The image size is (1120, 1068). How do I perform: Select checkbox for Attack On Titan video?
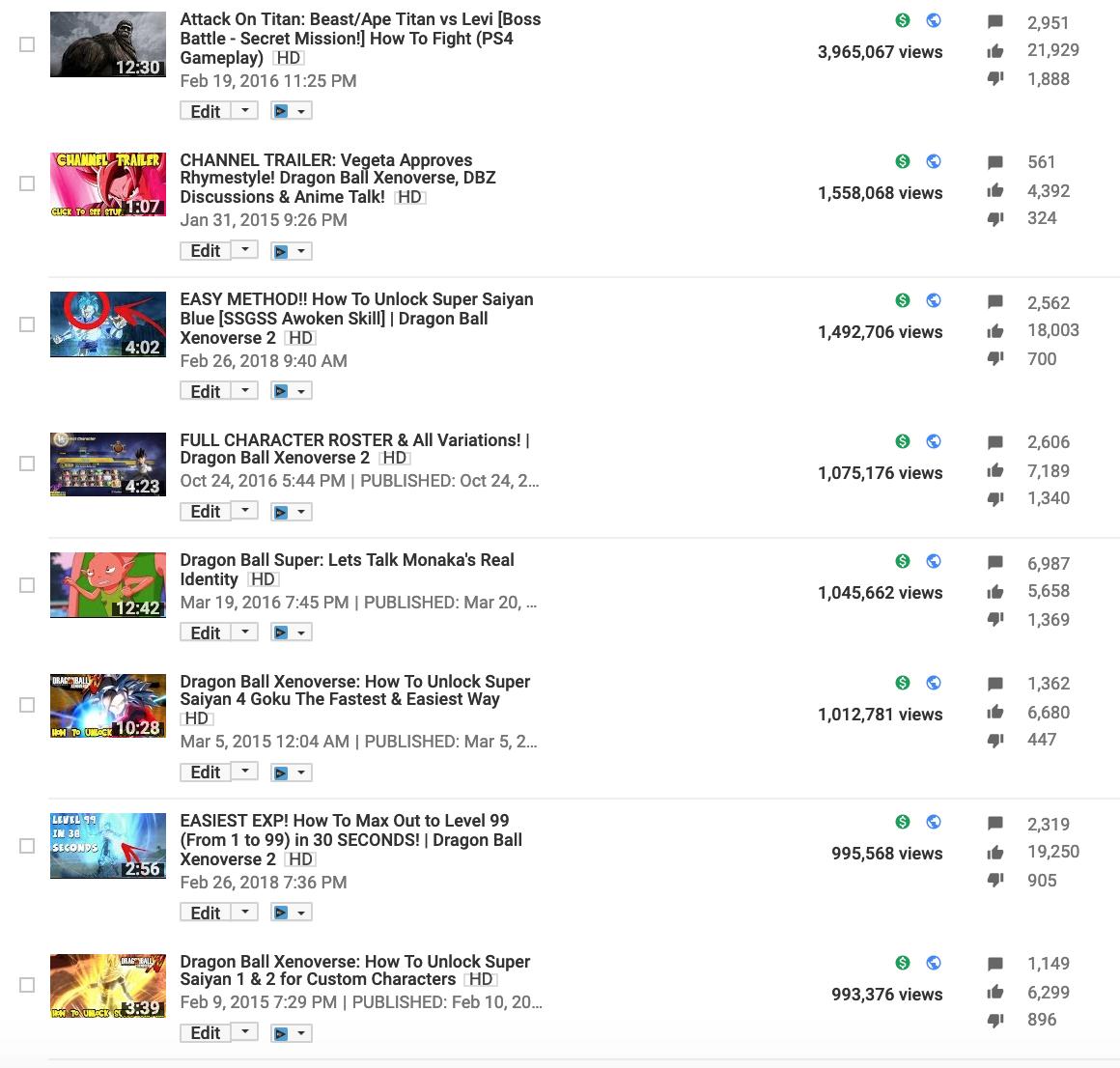pos(27,44)
